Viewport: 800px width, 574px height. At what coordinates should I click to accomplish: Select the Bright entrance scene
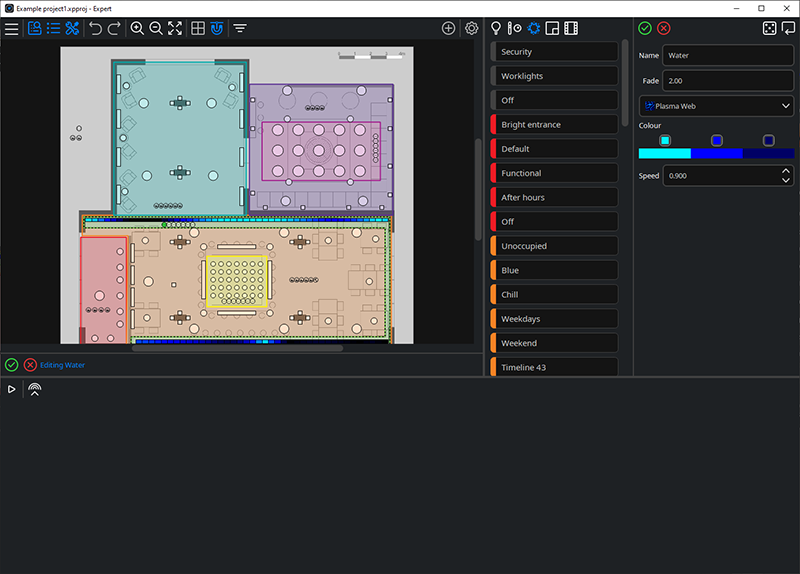[555, 125]
